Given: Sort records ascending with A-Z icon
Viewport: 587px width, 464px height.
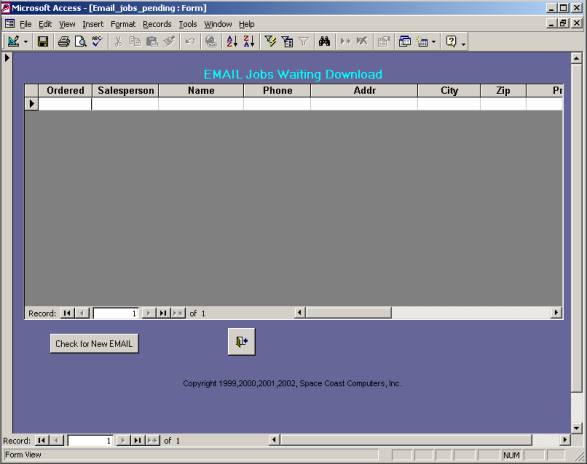Looking at the screenshot, I should pyautogui.click(x=232, y=42).
